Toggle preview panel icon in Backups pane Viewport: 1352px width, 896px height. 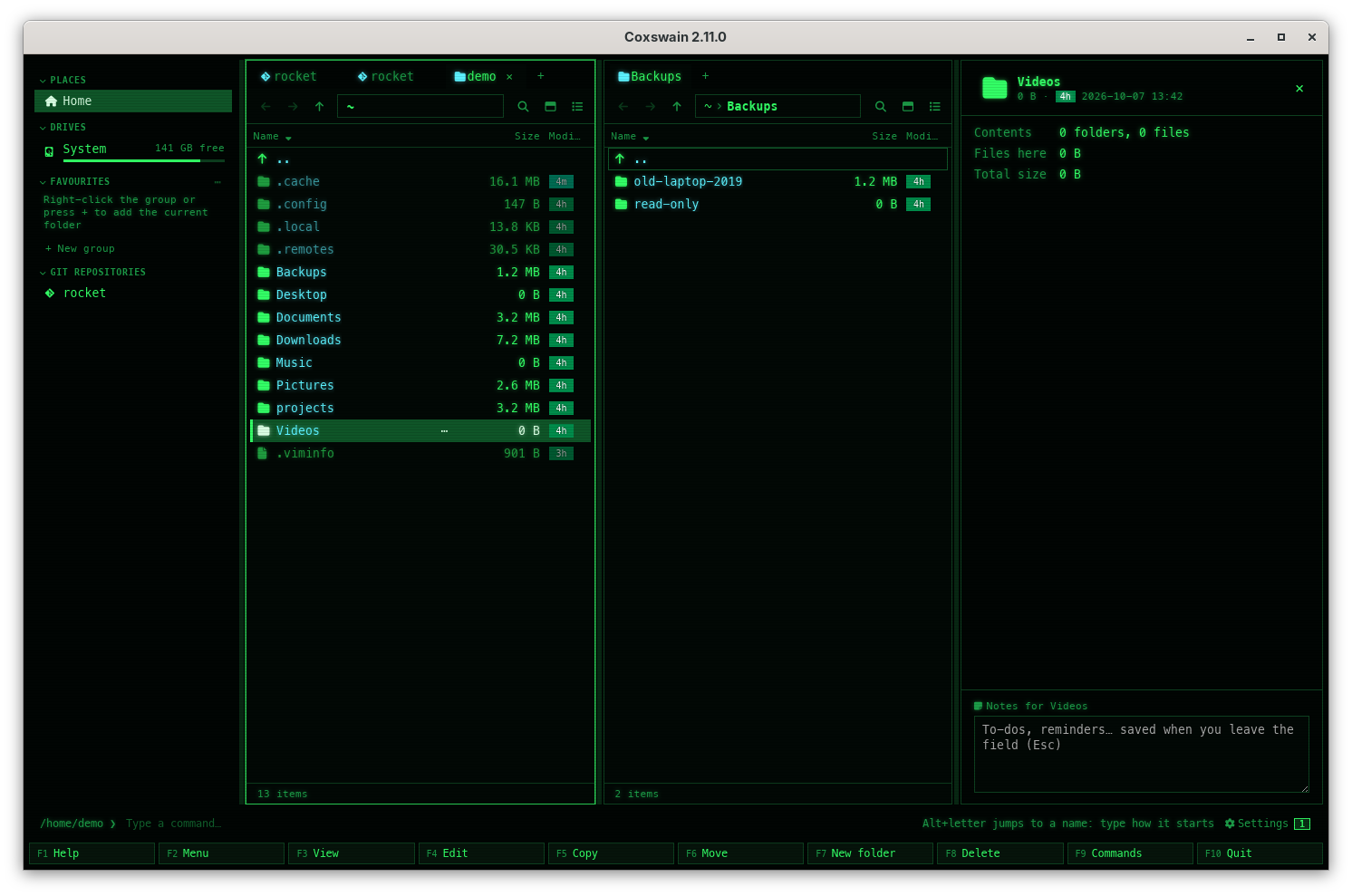point(907,107)
